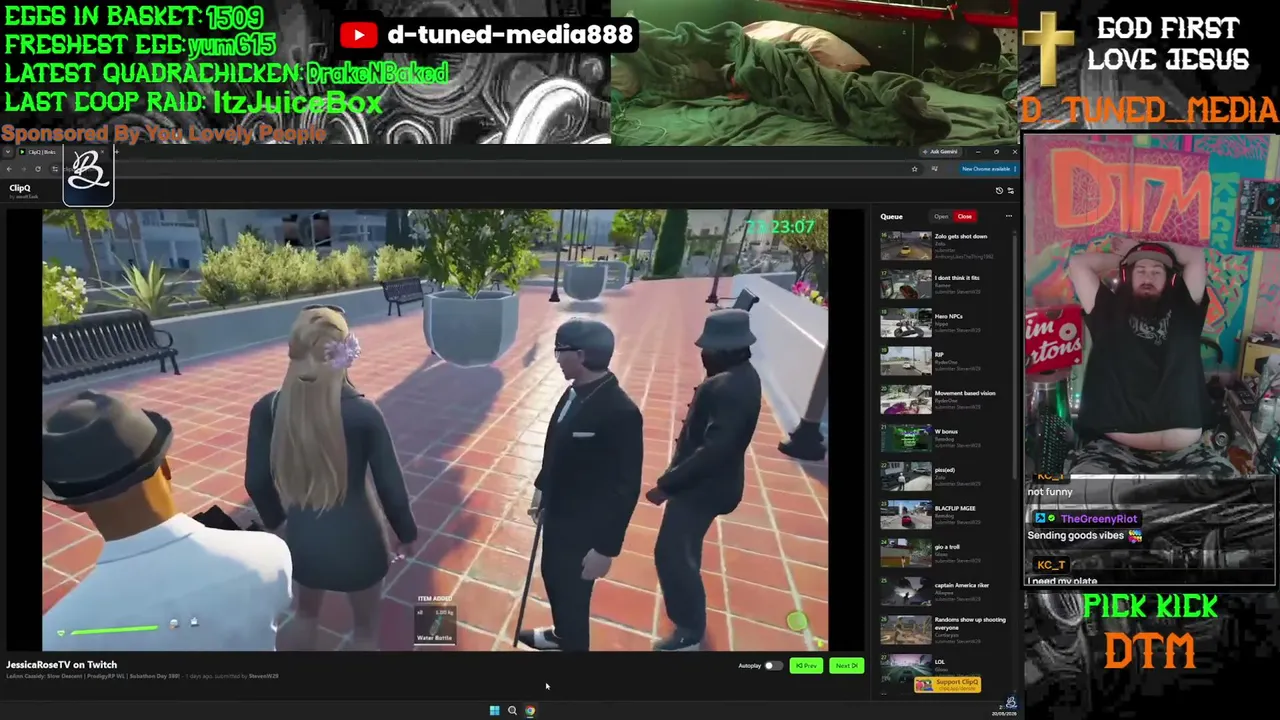Open Windows taskbar search
Screen dimensions: 1280x720
pyautogui.click(x=512, y=711)
